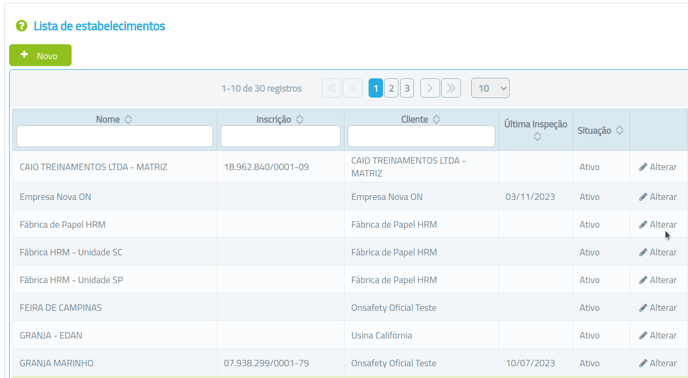Sort the table by Nome column

tap(128, 119)
